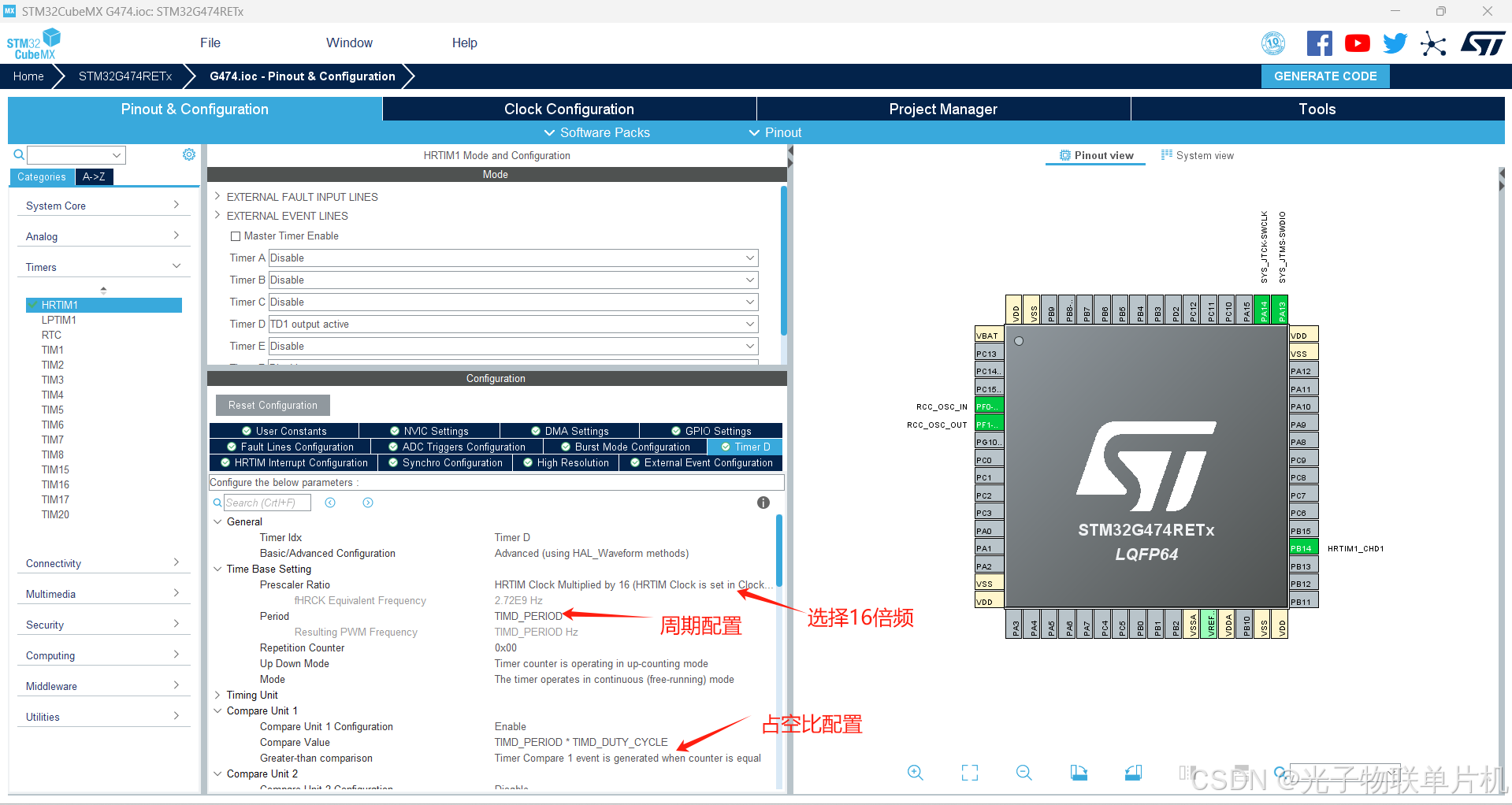Expand the Timing Unit section
Viewport: 1512px width, 805px height.
click(x=217, y=695)
